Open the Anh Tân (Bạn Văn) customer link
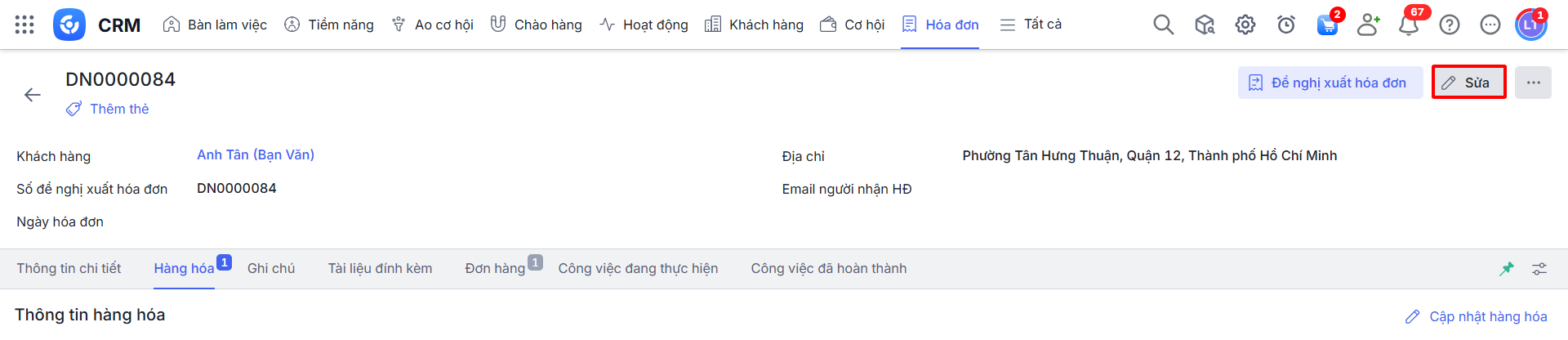The height and width of the screenshot is (340, 1568). click(x=256, y=154)
